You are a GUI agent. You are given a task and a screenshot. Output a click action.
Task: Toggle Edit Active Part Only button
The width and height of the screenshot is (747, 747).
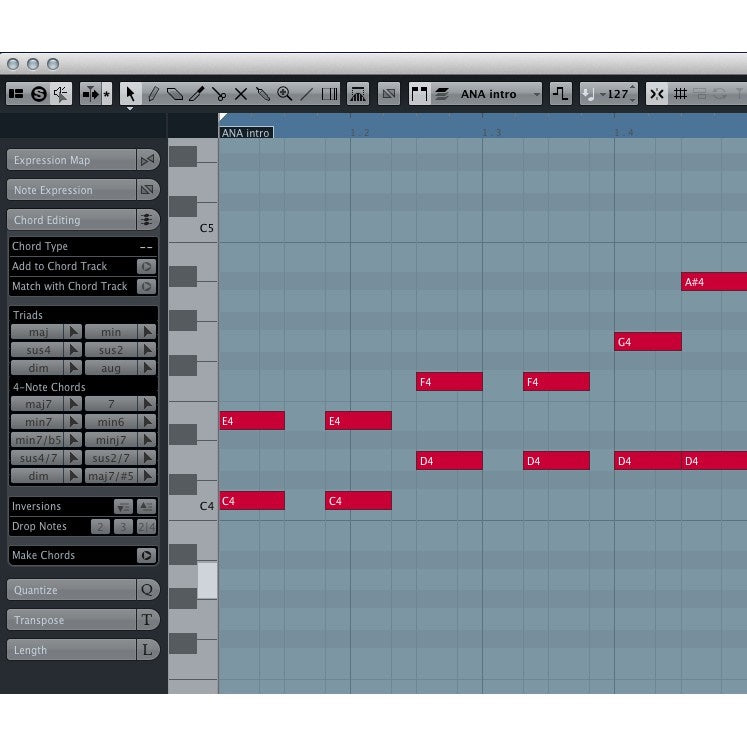click(442, 94)
